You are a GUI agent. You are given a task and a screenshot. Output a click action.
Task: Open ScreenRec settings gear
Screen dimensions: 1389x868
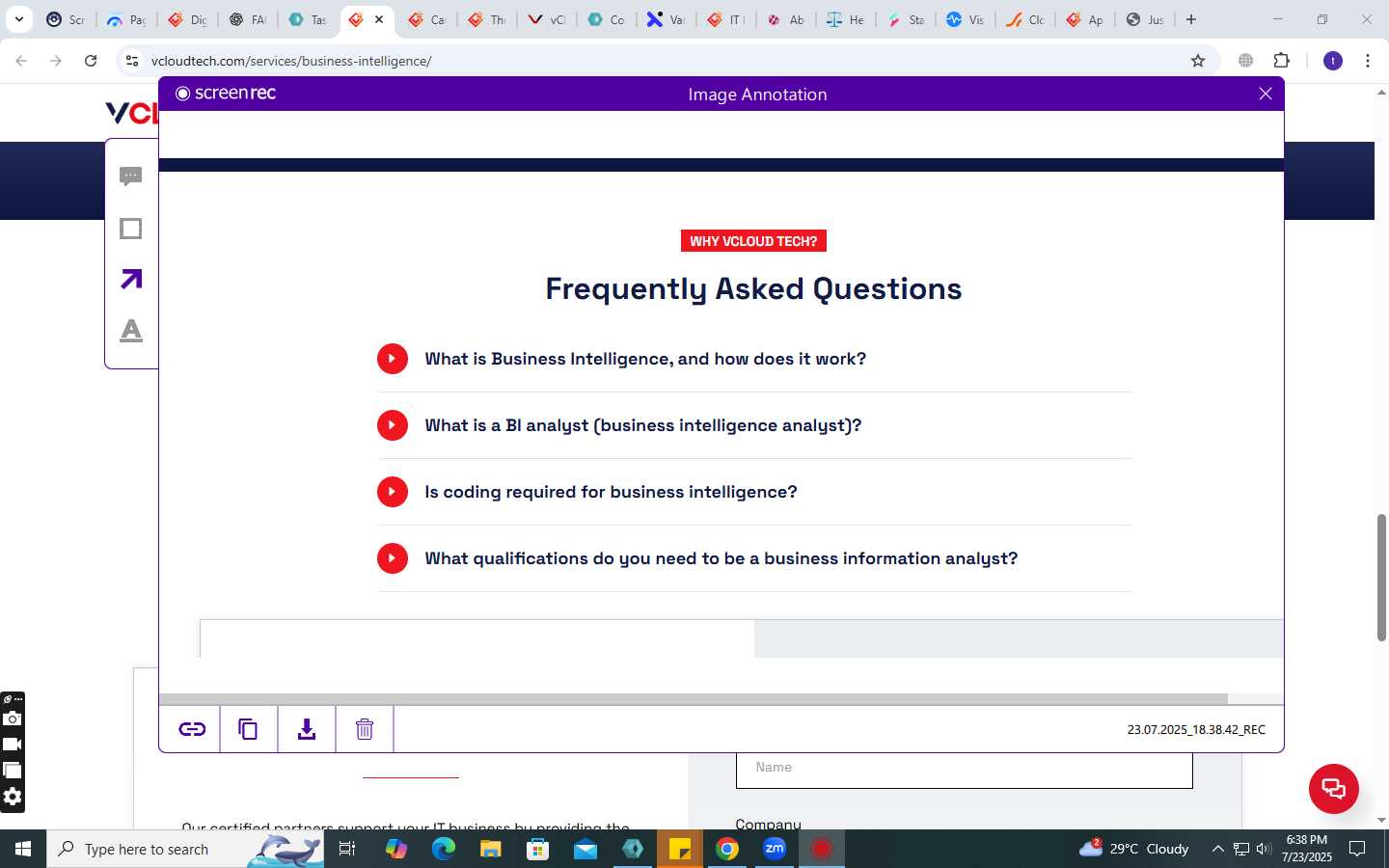[13, 797]
